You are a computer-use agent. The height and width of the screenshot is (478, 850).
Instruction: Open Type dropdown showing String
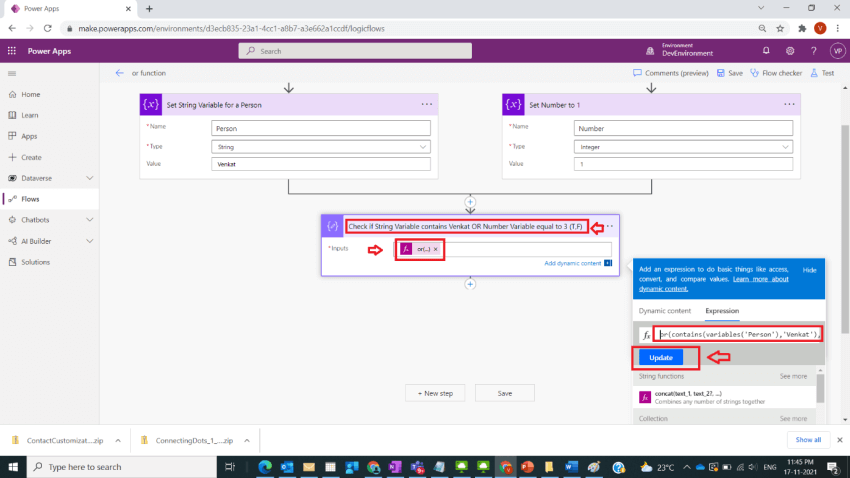coord(321,147)
